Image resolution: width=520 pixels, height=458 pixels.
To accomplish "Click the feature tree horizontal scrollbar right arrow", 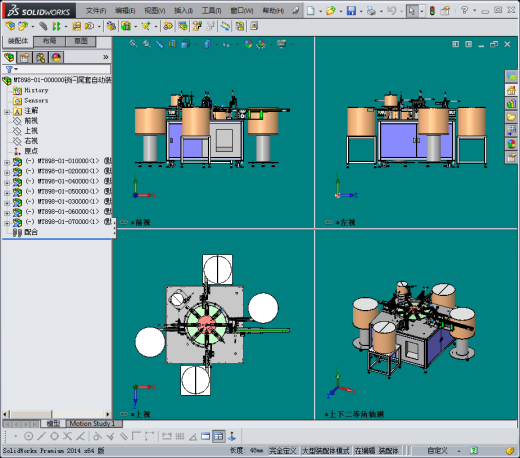I will [x=108, y=414].
